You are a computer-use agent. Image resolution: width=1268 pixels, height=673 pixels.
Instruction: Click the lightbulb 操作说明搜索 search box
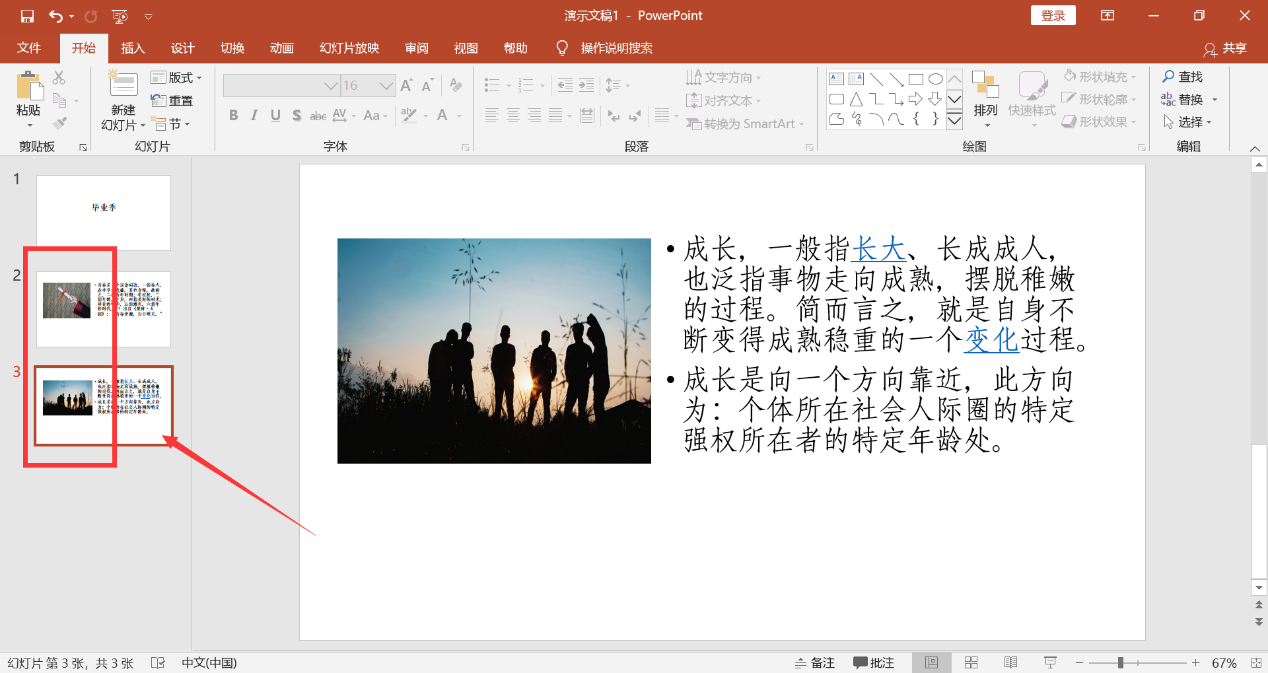(605, 48)
